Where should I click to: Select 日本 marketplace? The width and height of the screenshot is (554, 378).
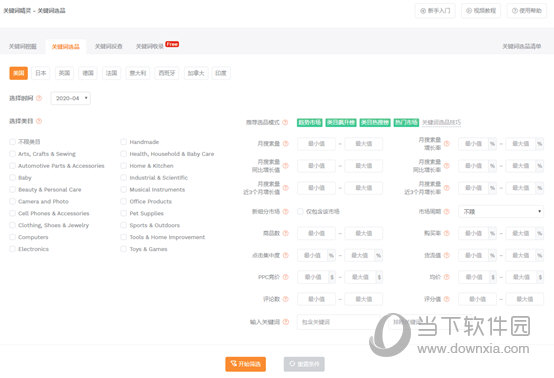[41, 73]
